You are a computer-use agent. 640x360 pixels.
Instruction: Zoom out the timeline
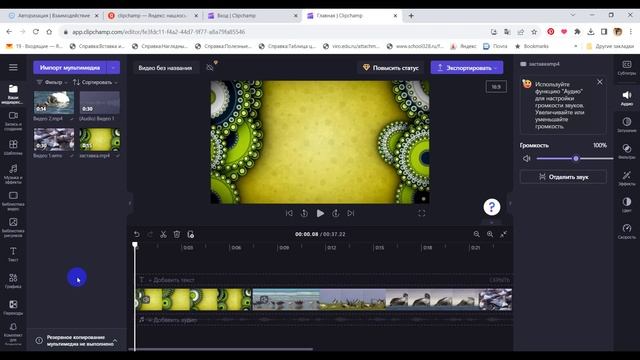tap(476, 234)
